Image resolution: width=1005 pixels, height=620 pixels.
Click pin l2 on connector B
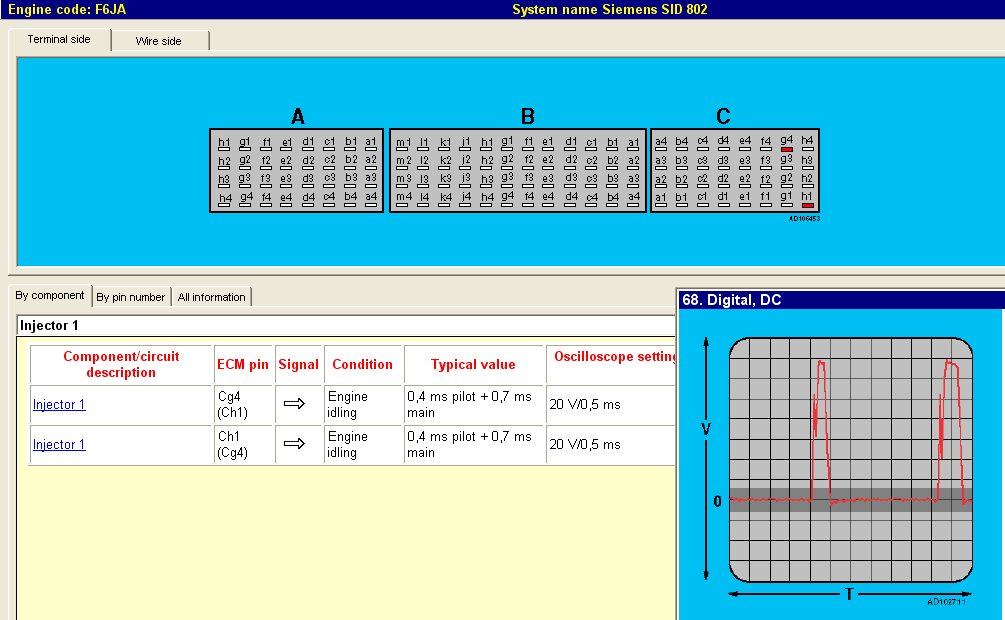(x=424, y=163)
